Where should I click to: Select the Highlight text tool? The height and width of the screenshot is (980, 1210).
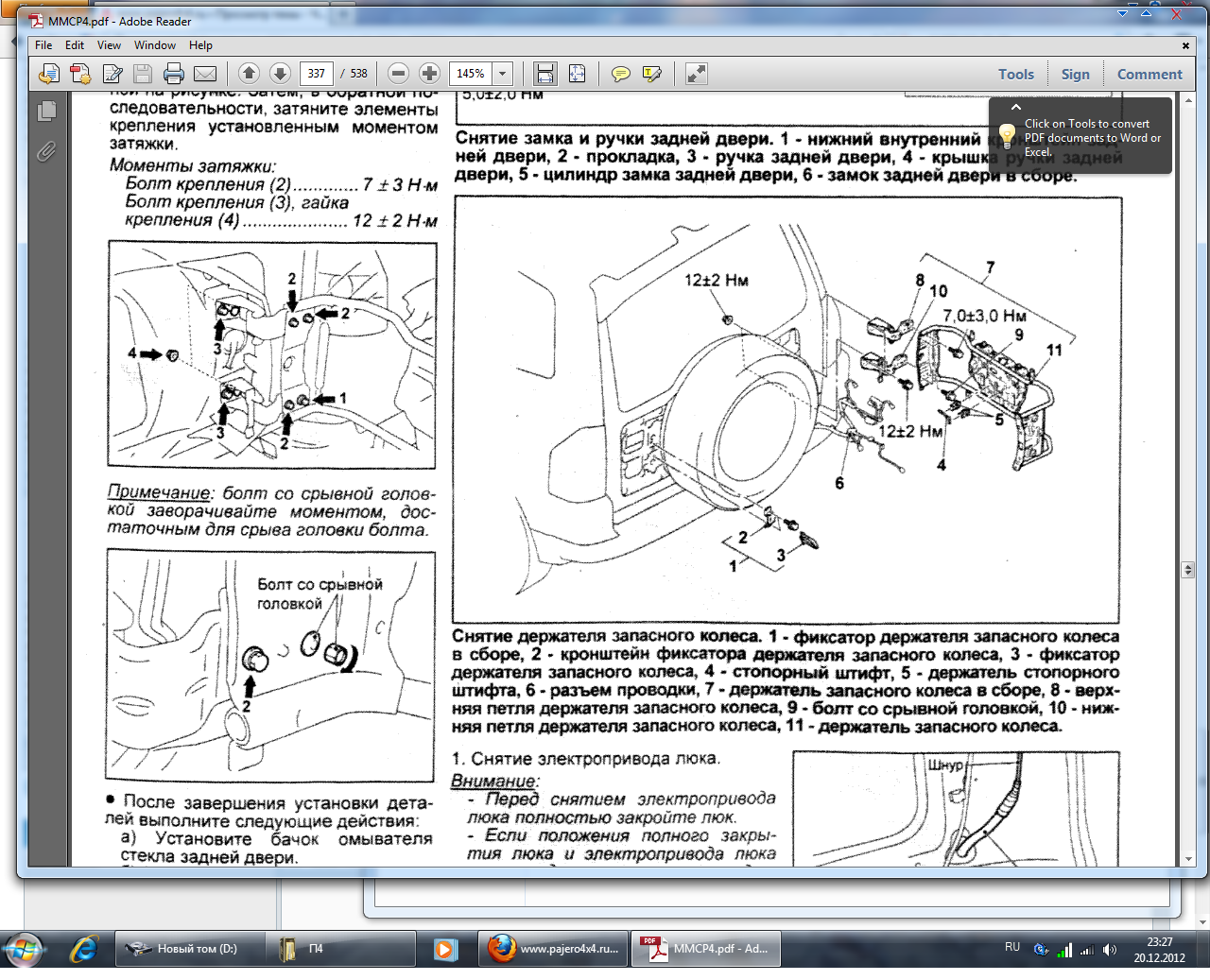652,74
